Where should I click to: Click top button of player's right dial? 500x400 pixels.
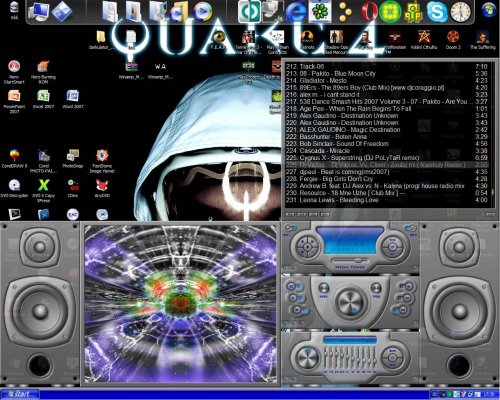pyautogui.click(x=393, y=240)
